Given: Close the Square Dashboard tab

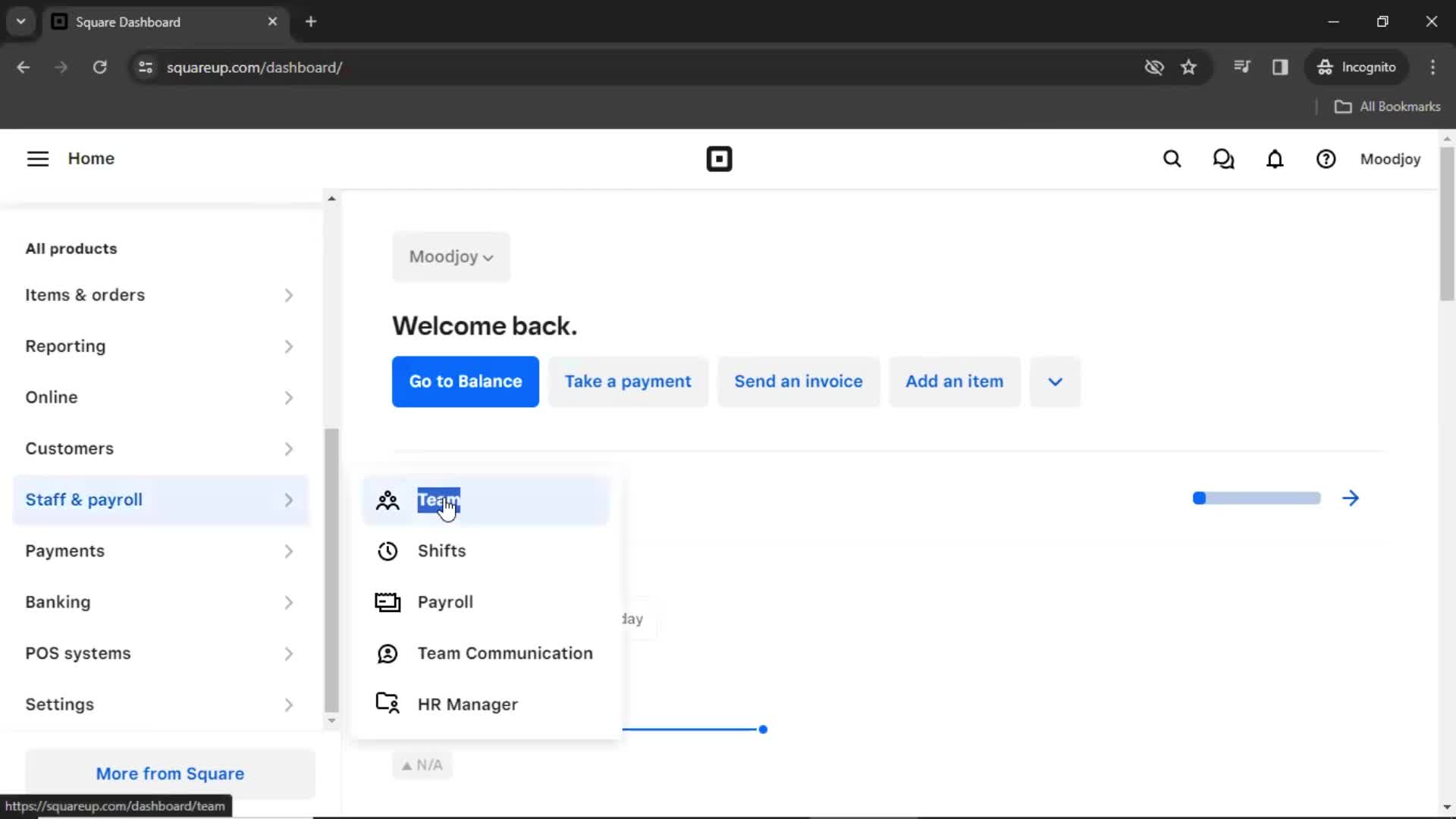Looking at the screenshot, I should [x=272, y=21].
